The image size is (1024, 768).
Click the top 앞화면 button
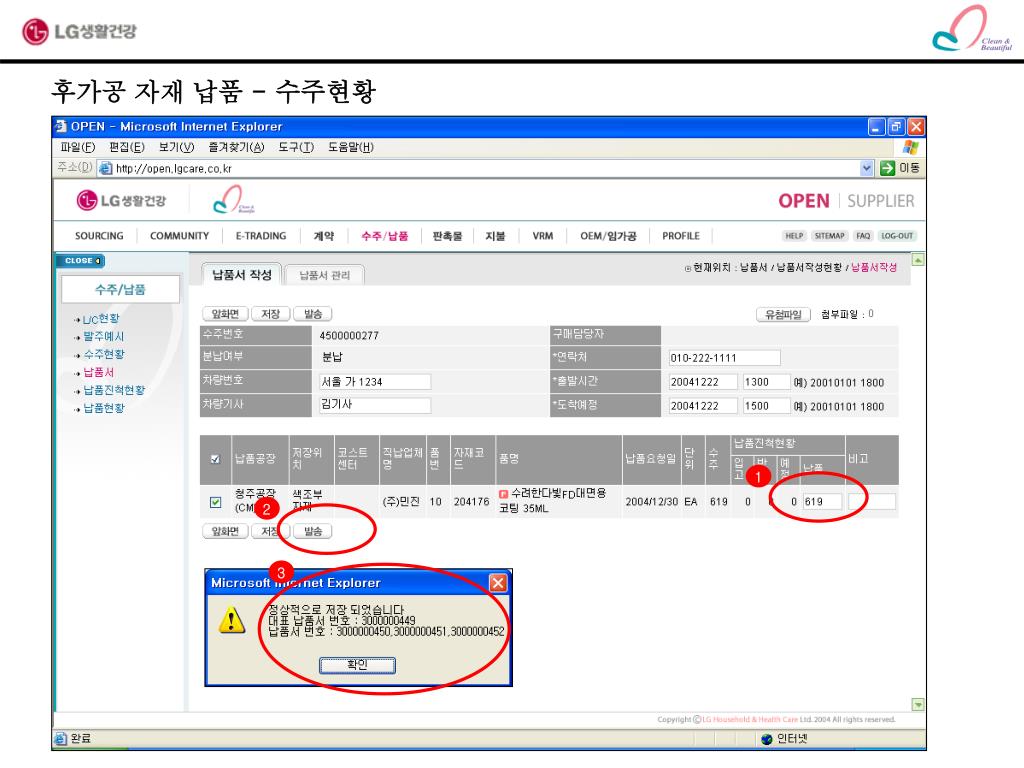pyautogui.click(x=225, y=314)
